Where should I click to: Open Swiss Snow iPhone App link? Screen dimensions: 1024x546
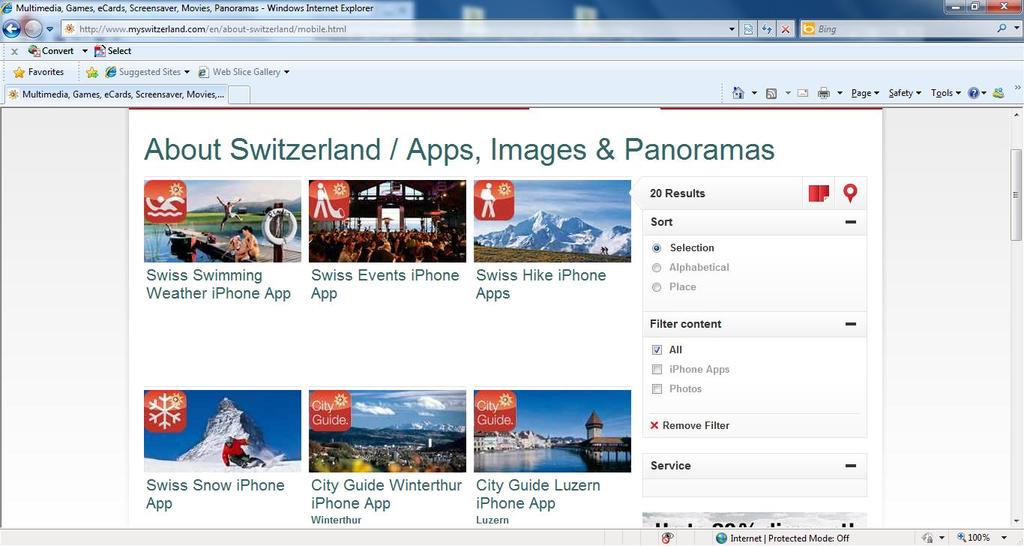click(216, 494)
